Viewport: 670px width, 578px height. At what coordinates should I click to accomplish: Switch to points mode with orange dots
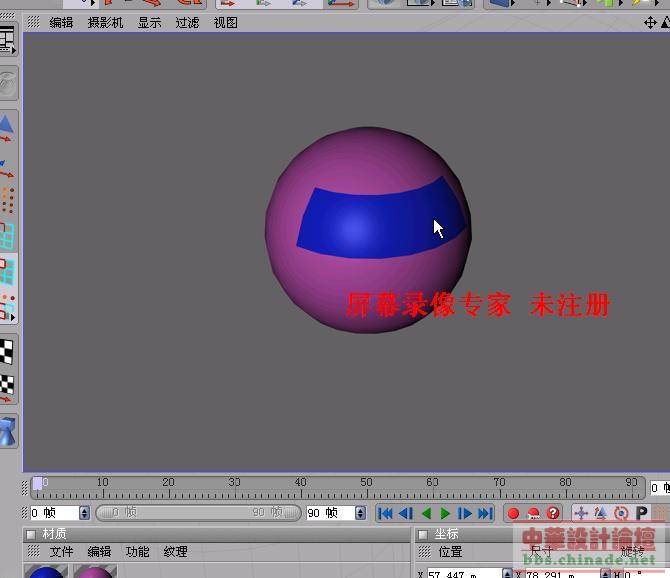[7, 197]
